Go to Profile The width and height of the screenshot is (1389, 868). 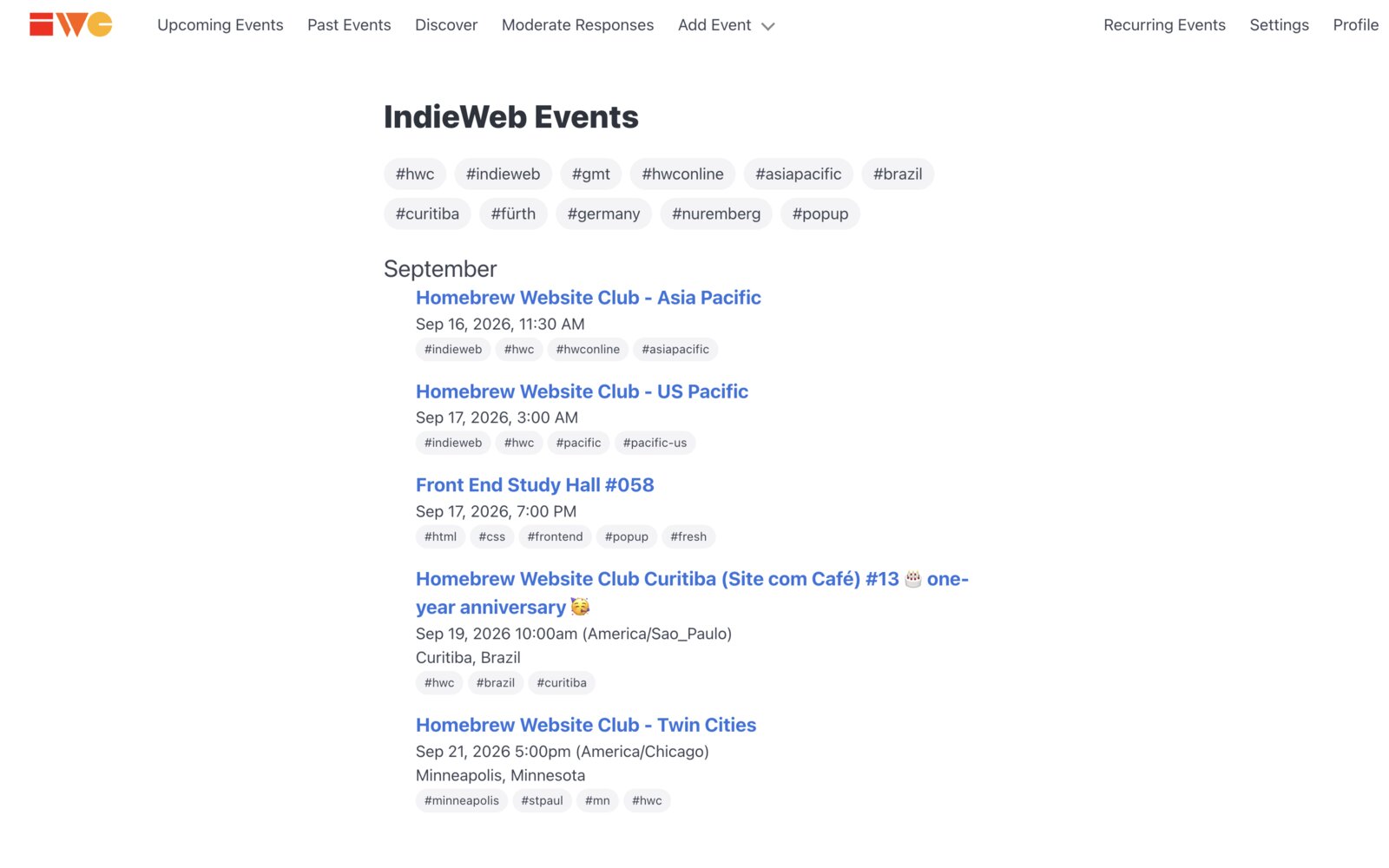[x=1355, y=25]
